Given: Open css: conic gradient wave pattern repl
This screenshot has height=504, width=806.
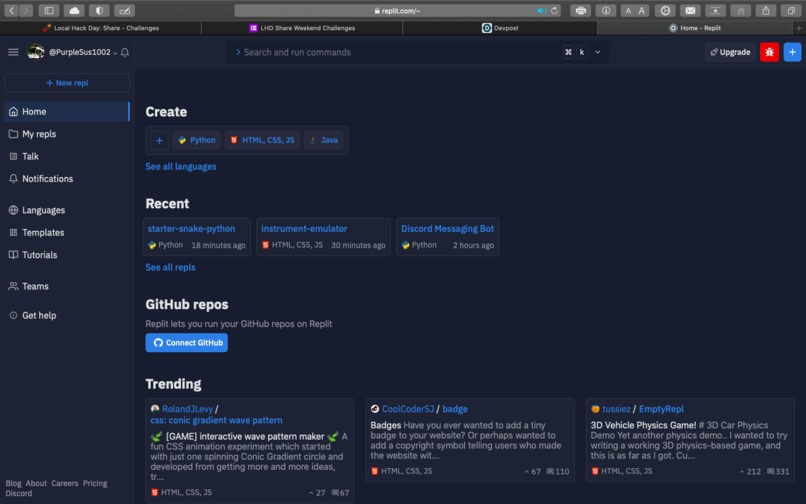Looking at the screenshot, I should point(216,421).
